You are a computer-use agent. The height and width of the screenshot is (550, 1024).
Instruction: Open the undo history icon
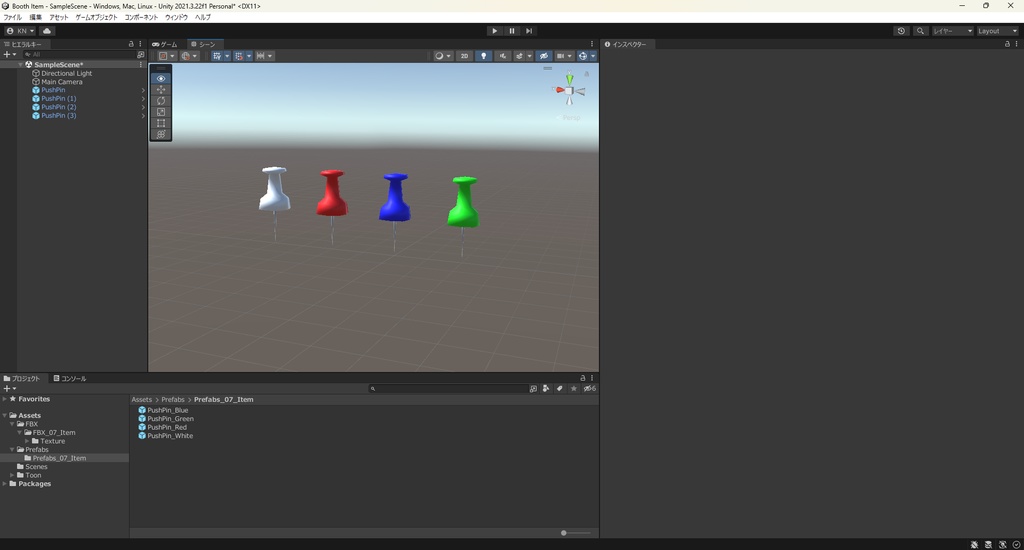tap(901, 31)
